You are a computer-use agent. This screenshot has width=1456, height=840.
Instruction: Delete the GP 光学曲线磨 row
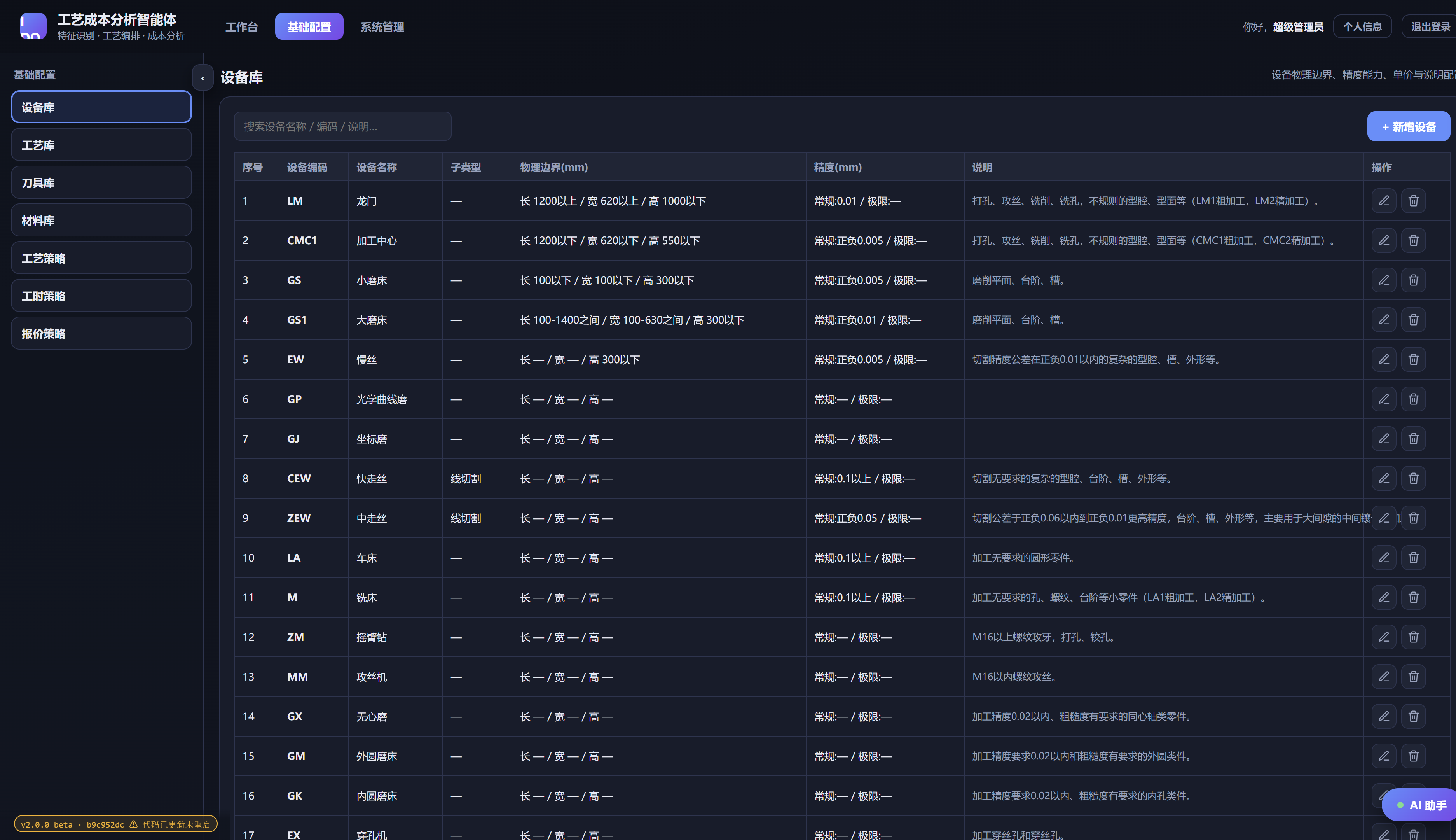pyautogui.click(x=1413, y=399)
